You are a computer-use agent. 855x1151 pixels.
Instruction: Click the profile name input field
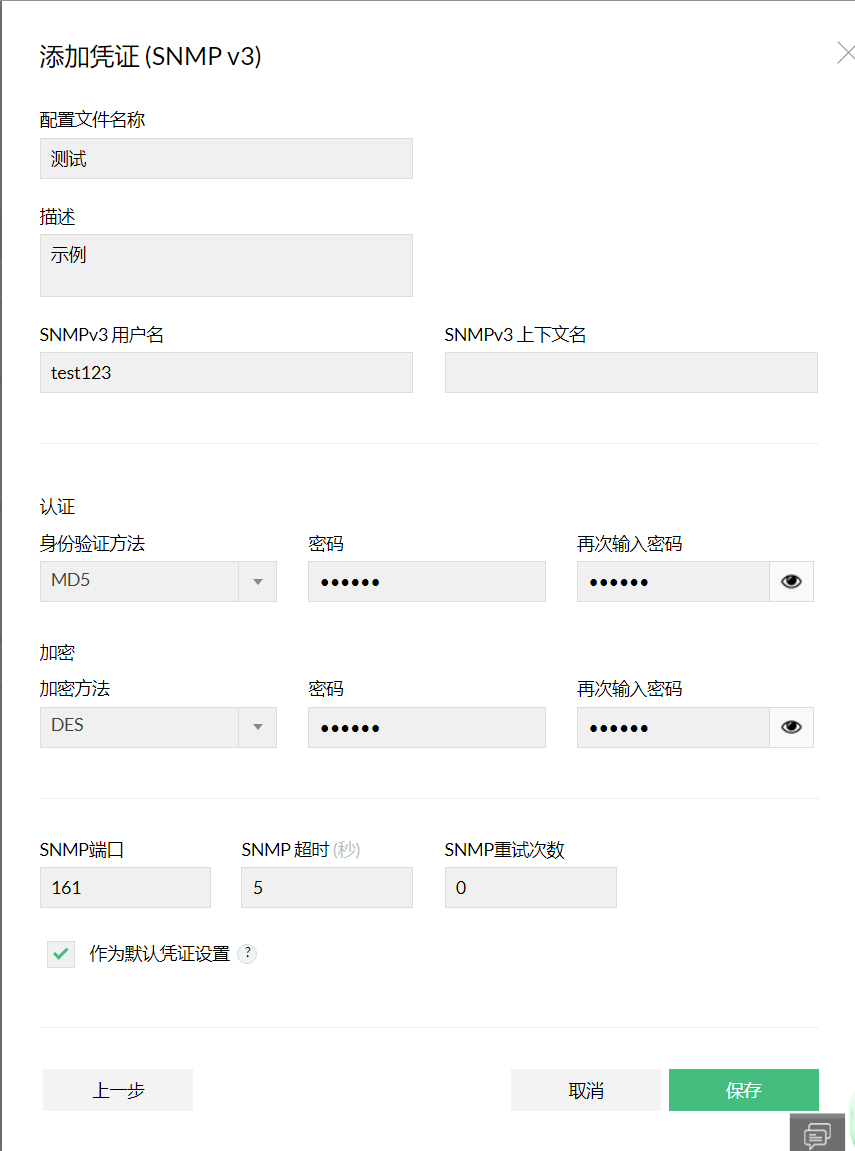coord(226,159)
